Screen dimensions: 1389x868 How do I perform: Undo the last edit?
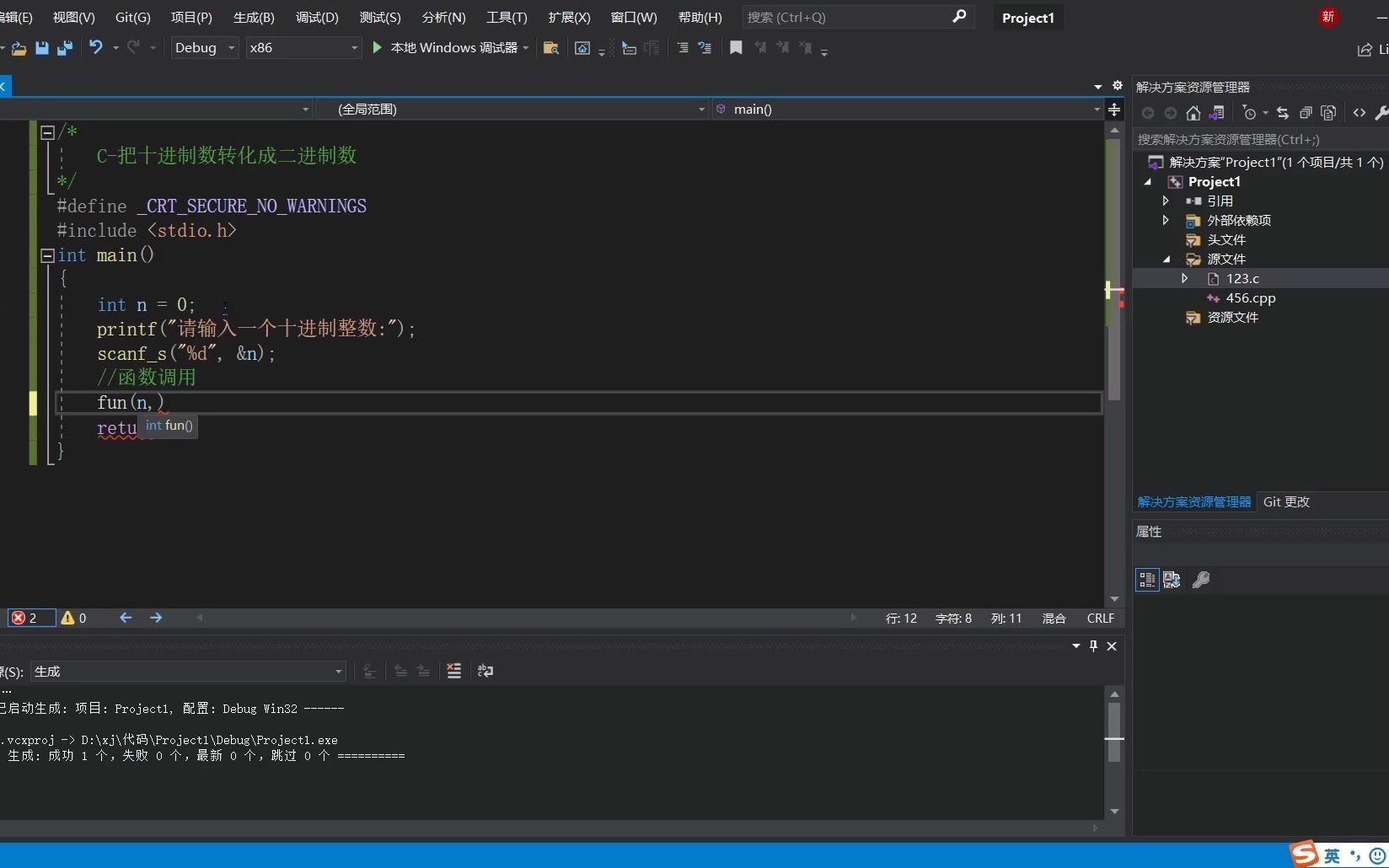[x=96, y=47]
